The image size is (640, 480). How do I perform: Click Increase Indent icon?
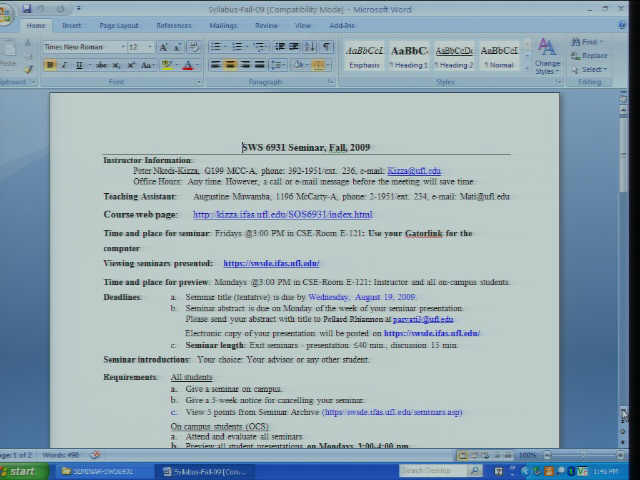click(294, 46)
